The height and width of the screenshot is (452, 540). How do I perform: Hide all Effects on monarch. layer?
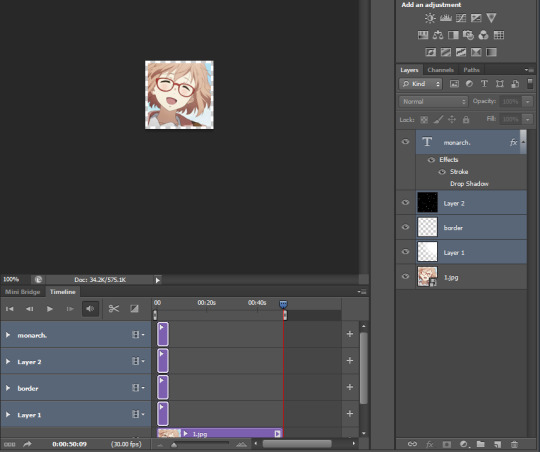(431, 160)
